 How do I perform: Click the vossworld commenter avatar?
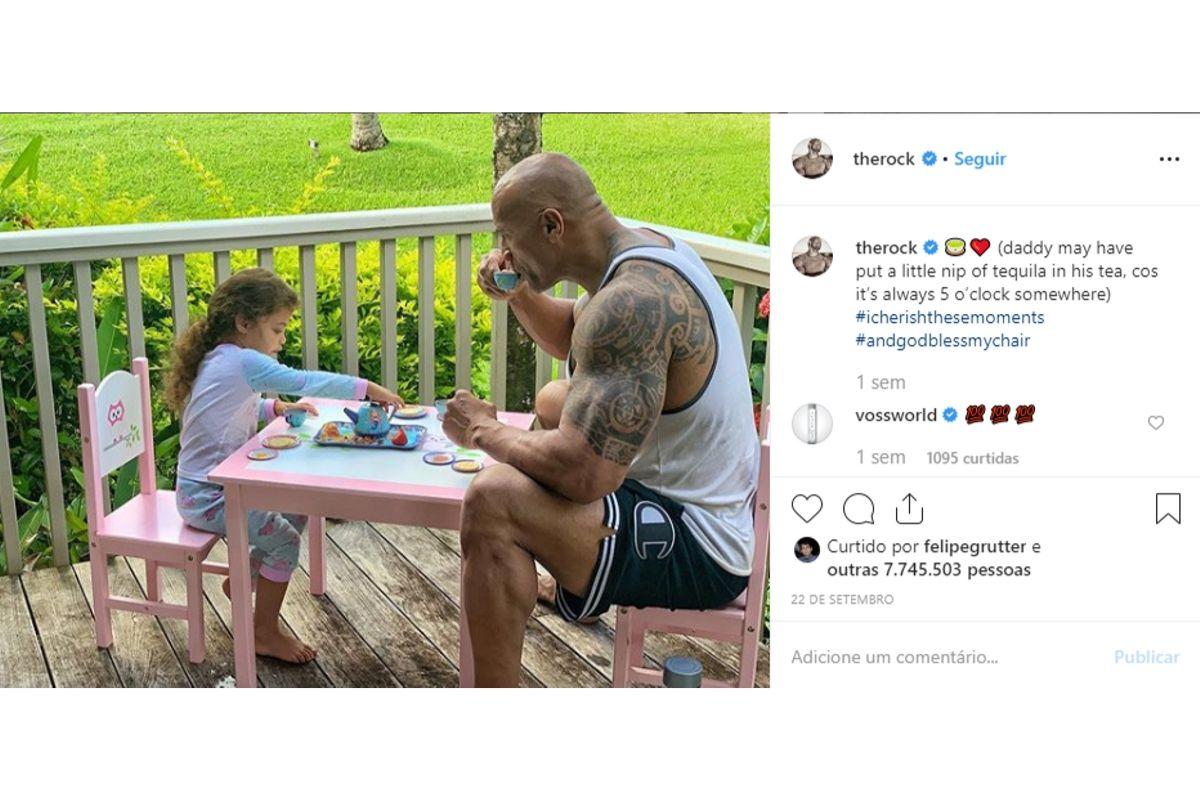(x=812, y=423)
